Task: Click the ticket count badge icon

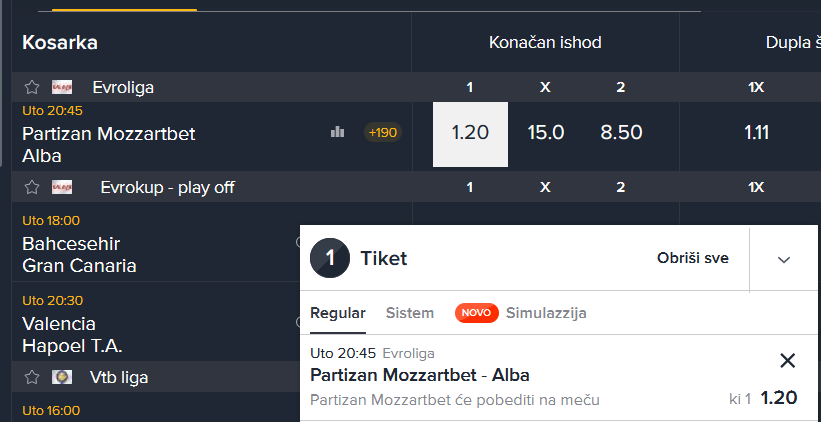Action: point(330,258)
